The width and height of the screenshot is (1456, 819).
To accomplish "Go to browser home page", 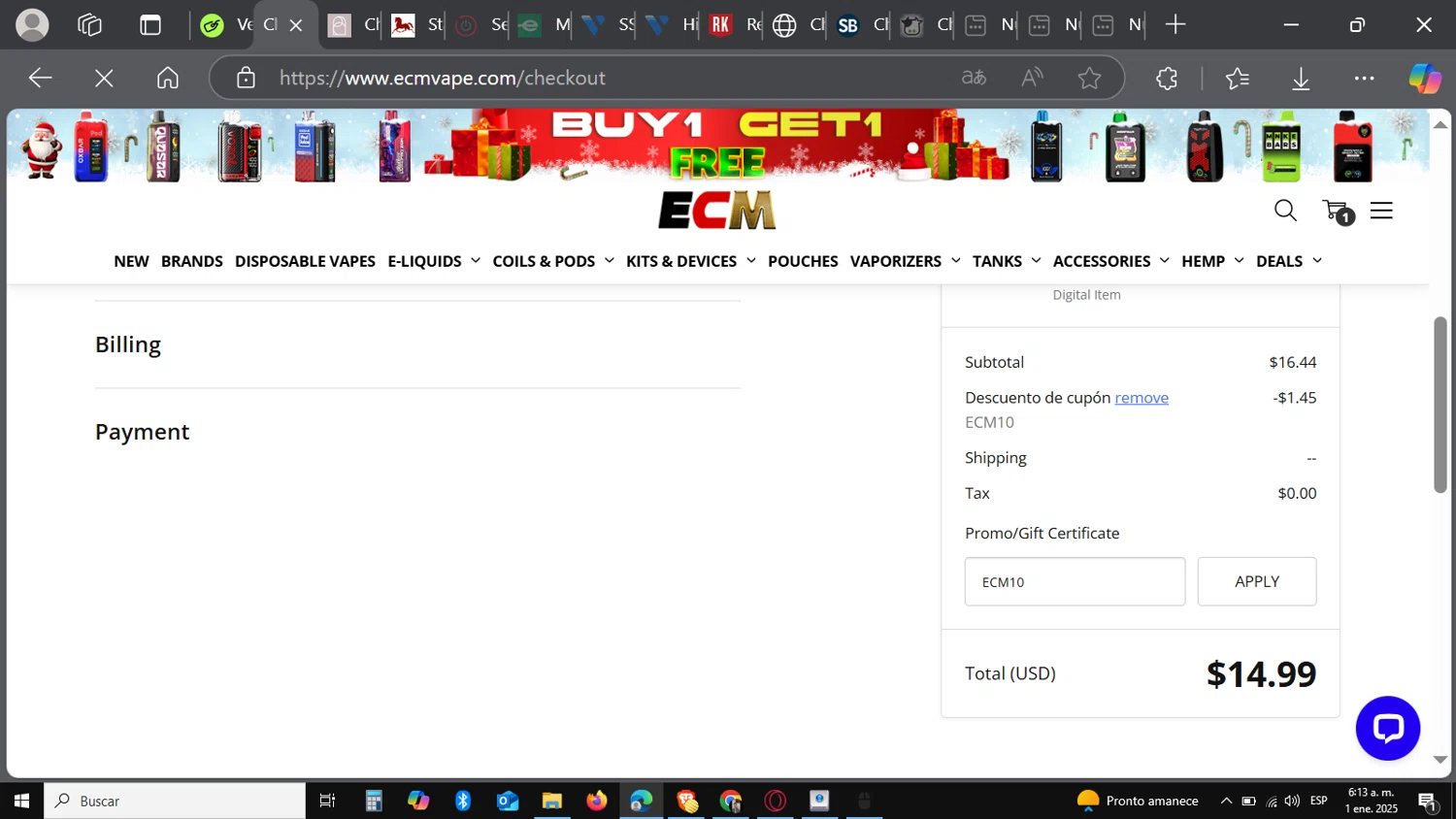I will (x=168, y=78).
